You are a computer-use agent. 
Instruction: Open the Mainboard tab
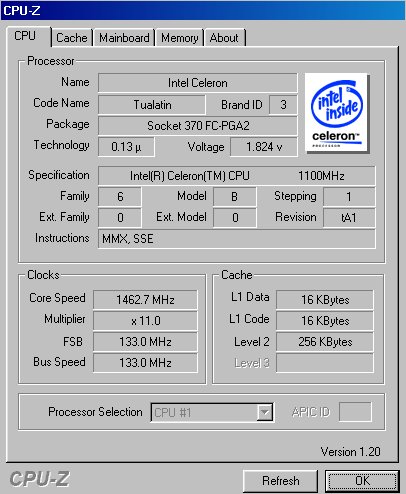[124, 37]
